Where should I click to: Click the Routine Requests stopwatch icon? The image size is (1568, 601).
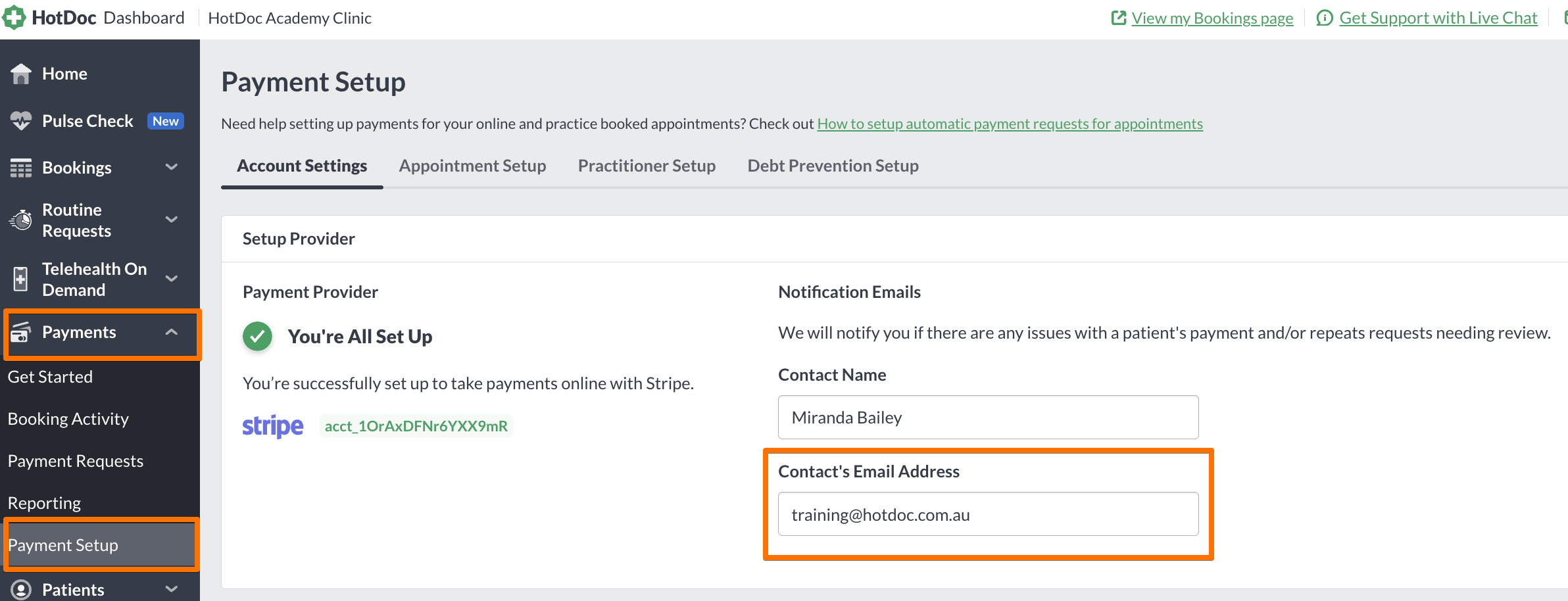21,220
